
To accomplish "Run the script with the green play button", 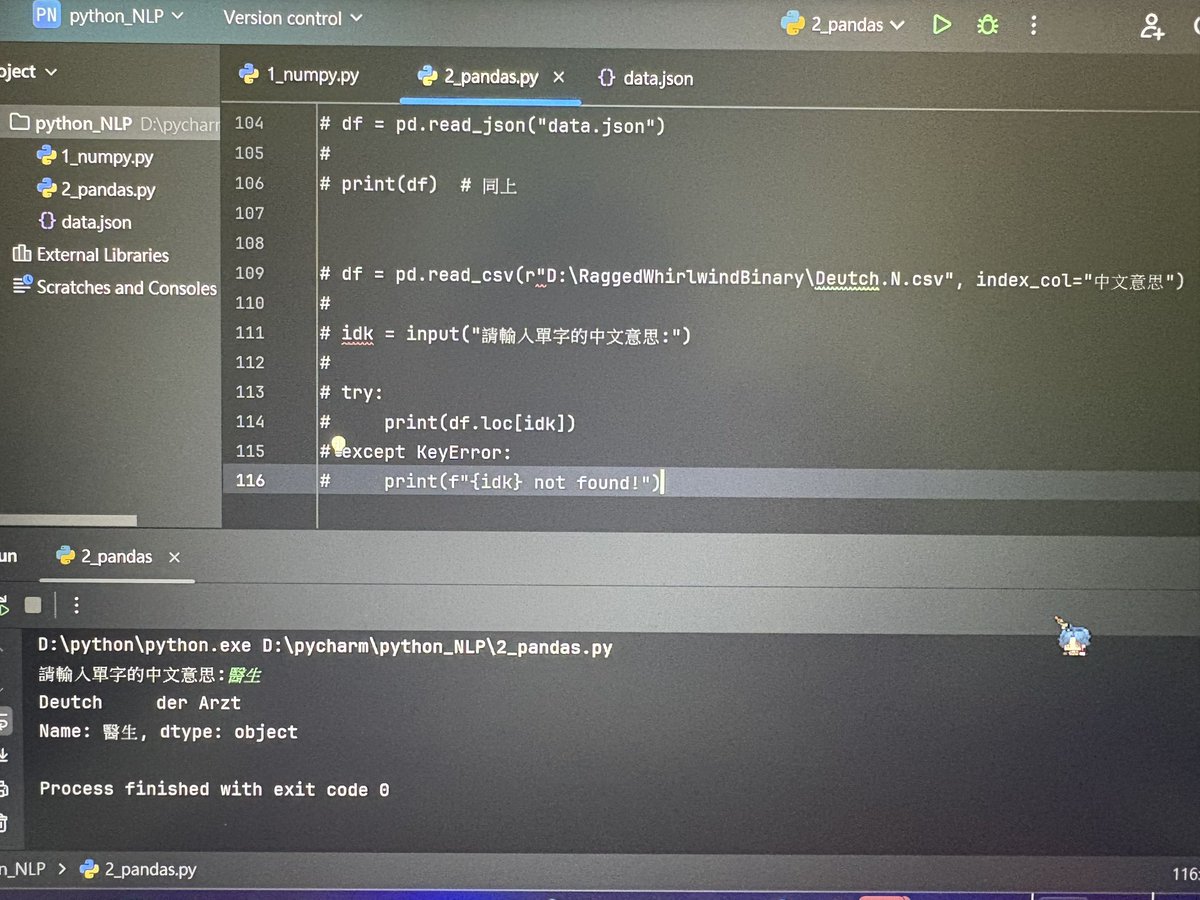I will (941, 25).
